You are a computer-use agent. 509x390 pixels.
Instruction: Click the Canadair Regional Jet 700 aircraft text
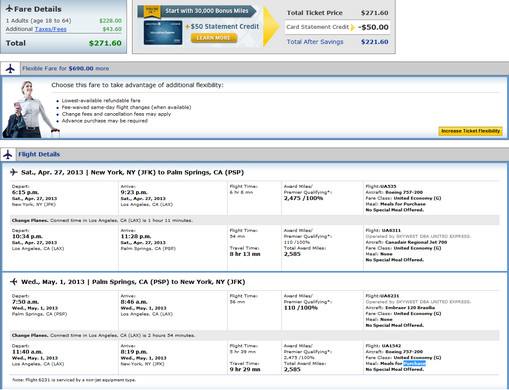416,242
